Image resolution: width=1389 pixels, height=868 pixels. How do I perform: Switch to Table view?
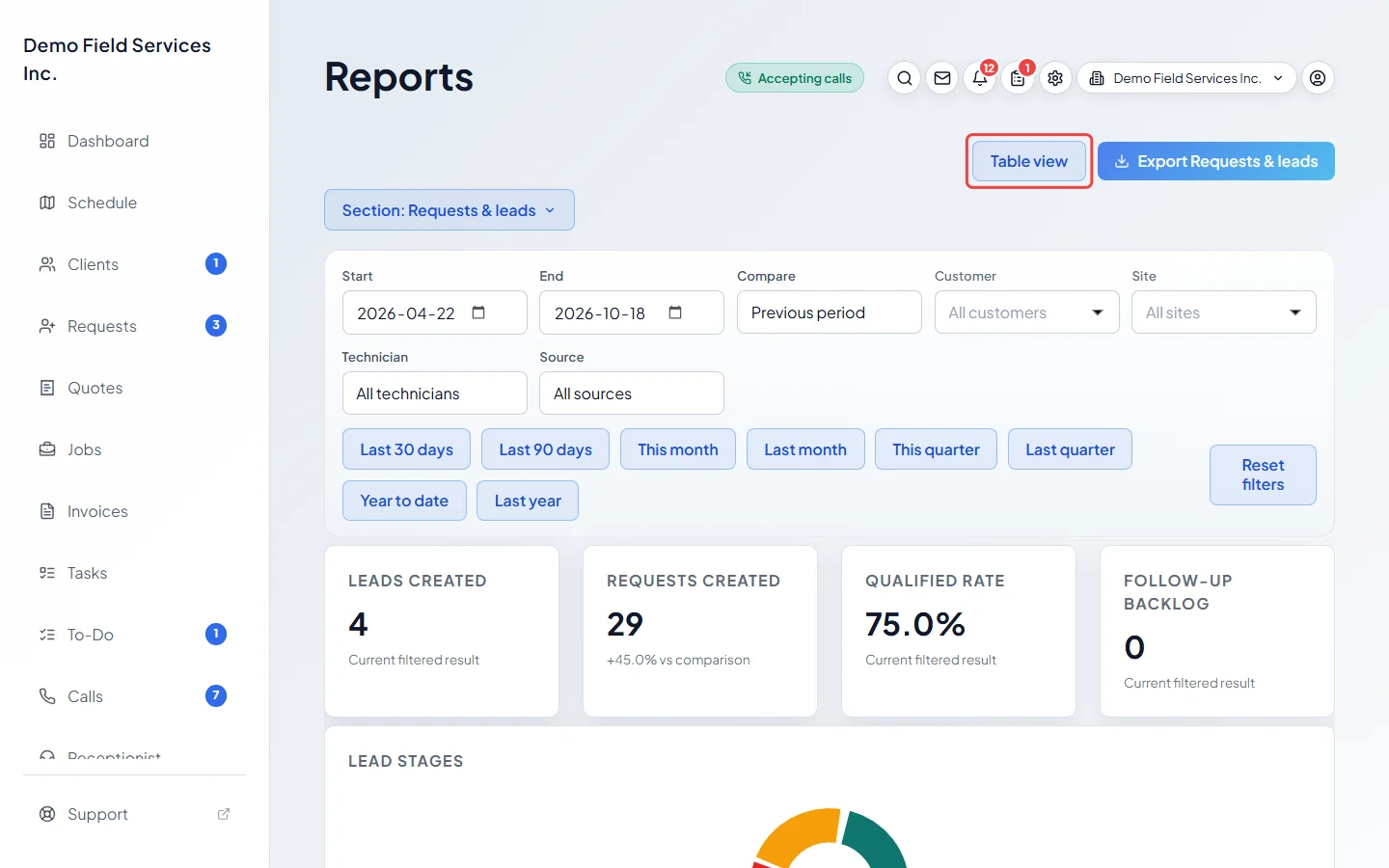(1029, 161)
